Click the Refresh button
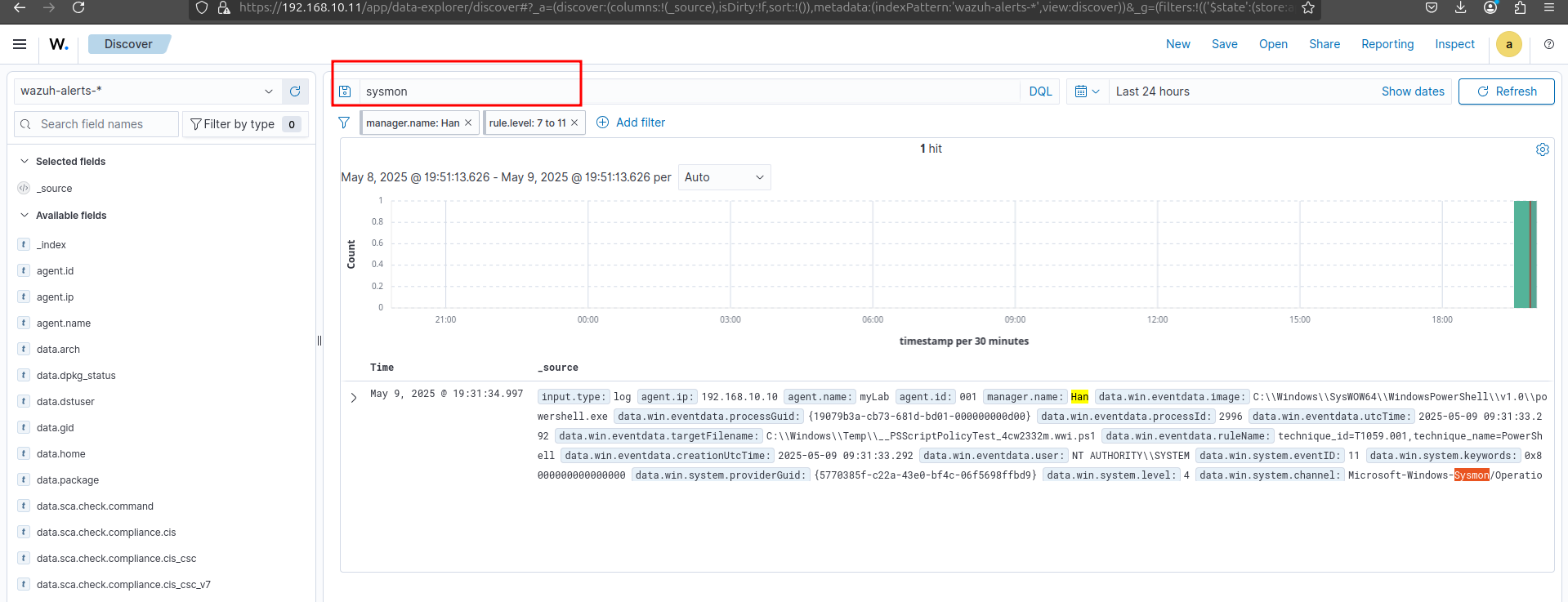Image resolution: width=1568 pixels, height=602 pixels. click(x=1506, y=91)
